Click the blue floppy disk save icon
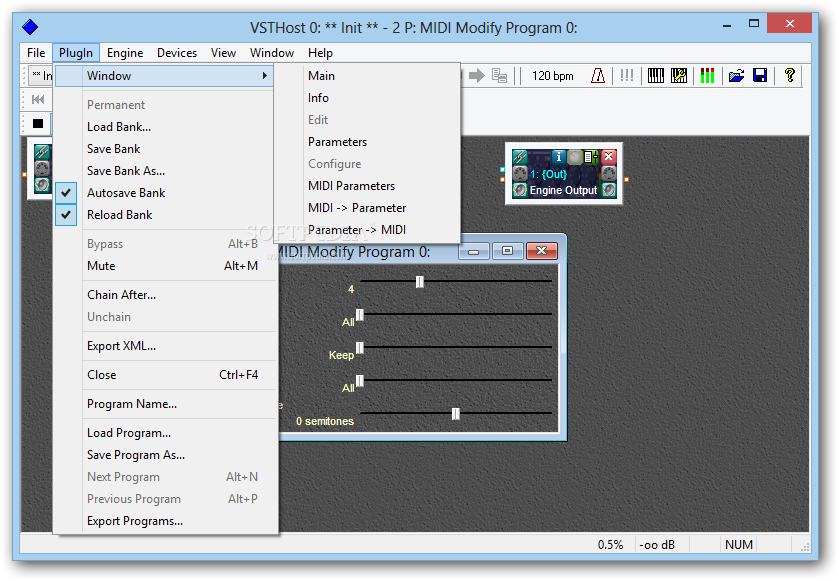The height and width of the screenshot is (581, 839). (x=760, y=75)
